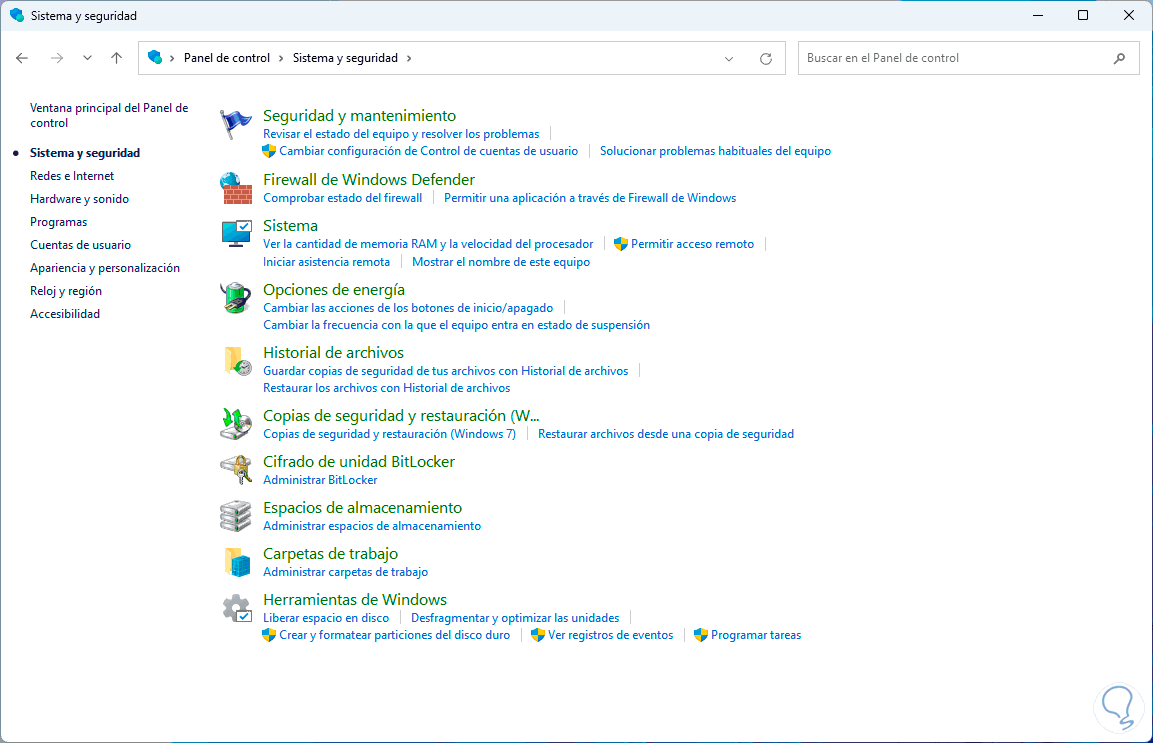Open Opciones de energía heading
1153x743 pixels.
(x=334, y=290)
